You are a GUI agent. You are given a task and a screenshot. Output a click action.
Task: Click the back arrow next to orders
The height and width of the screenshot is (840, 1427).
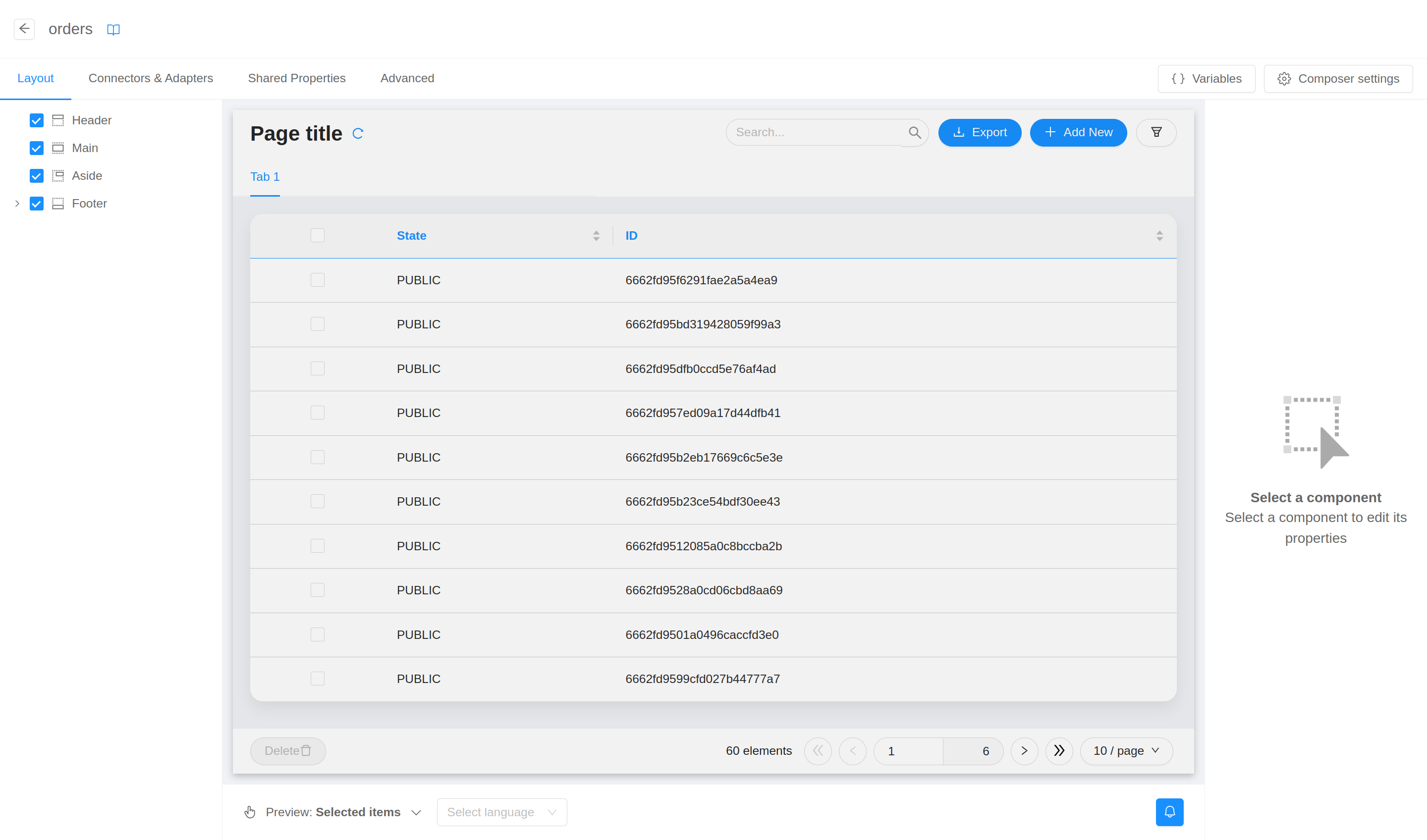tap(24, 29)
